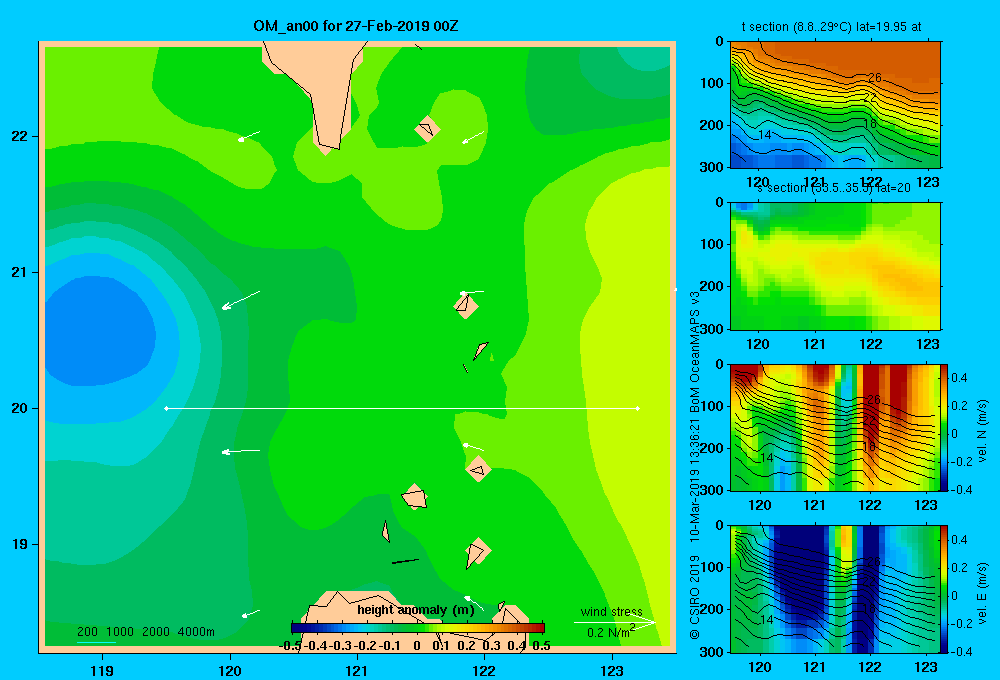Select the t section title above the temperature panel

coord(831,27)
